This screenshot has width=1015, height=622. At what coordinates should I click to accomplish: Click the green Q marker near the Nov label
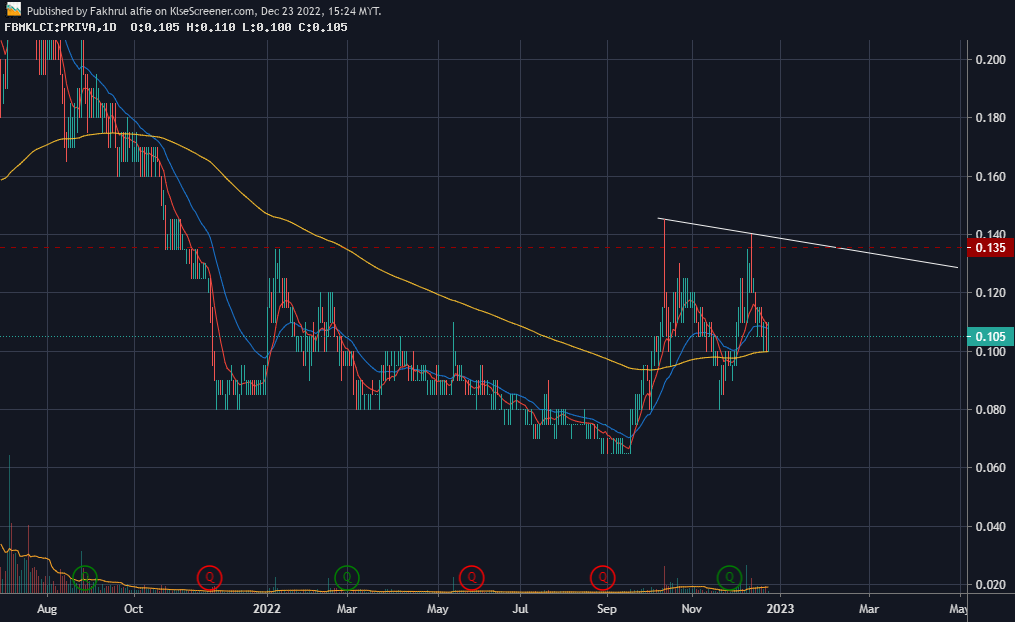tap(728, 577)
